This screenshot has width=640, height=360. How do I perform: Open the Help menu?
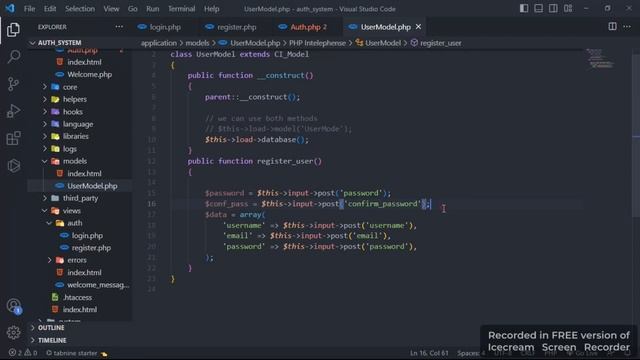coord(211,9)
